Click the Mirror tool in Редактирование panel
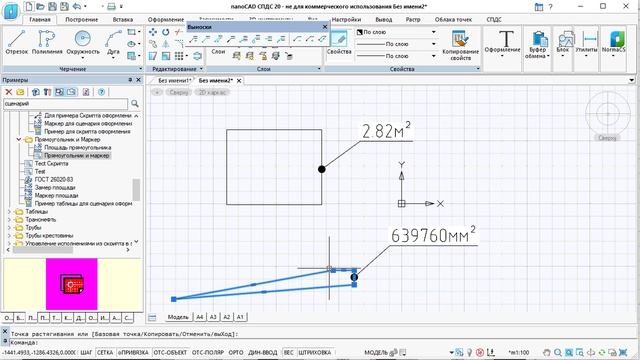This screenshot has height=360, width=640. point(165,44)
